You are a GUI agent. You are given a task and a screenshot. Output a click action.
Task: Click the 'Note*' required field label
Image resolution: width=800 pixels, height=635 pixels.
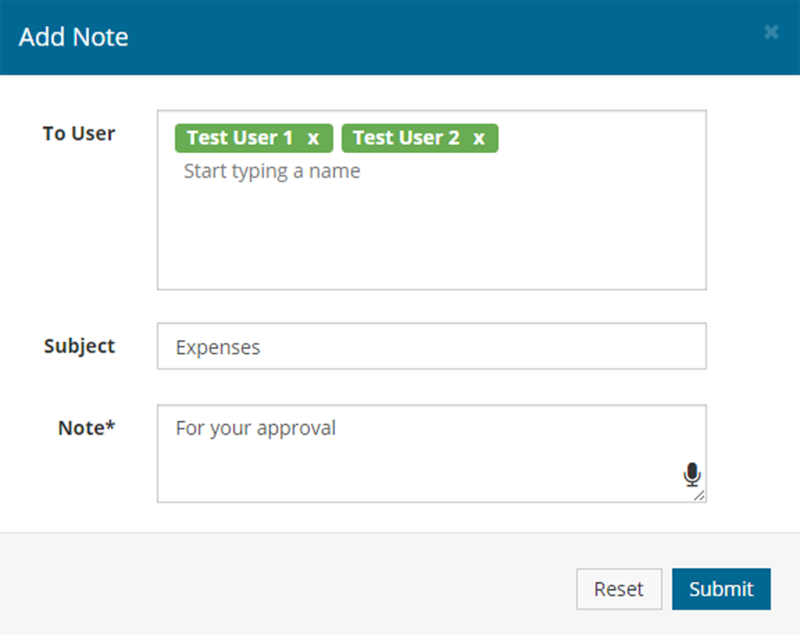coord(87,428)
